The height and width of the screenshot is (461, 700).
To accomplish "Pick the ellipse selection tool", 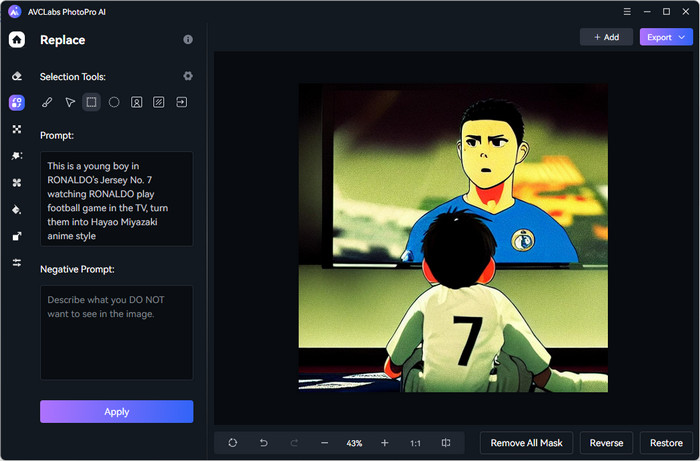I will (114, 102).
